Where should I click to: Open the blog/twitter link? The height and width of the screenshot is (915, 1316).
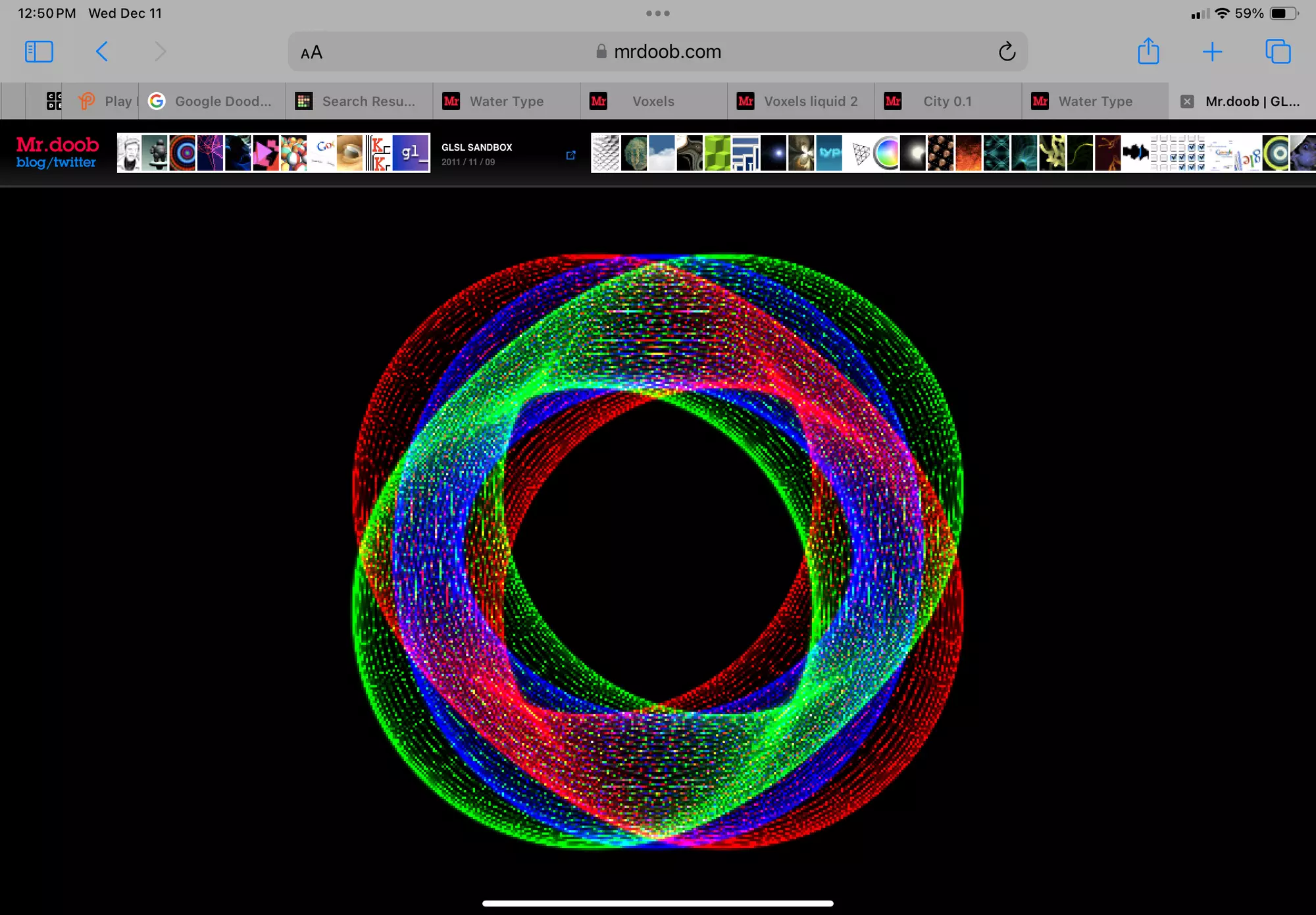coord(56,163)
